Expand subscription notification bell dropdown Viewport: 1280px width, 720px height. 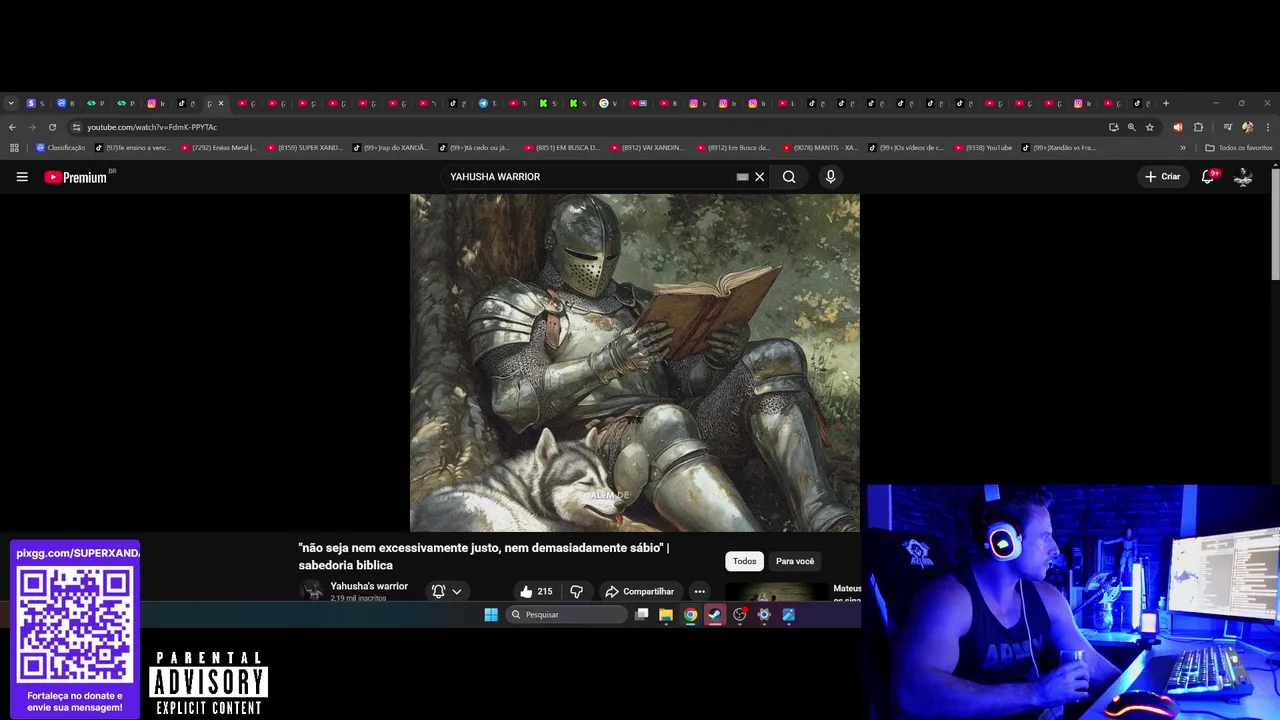pos(447,591)
